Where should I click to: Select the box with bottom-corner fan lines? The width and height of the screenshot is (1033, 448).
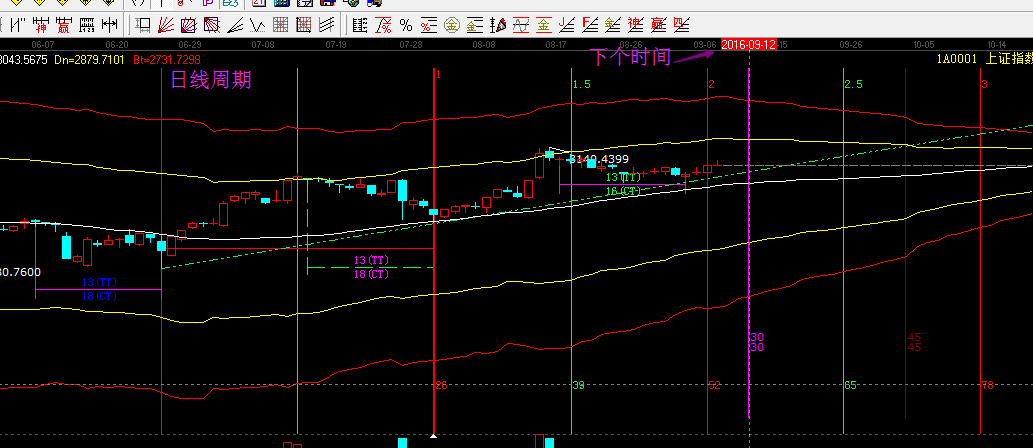pos(188,25)
